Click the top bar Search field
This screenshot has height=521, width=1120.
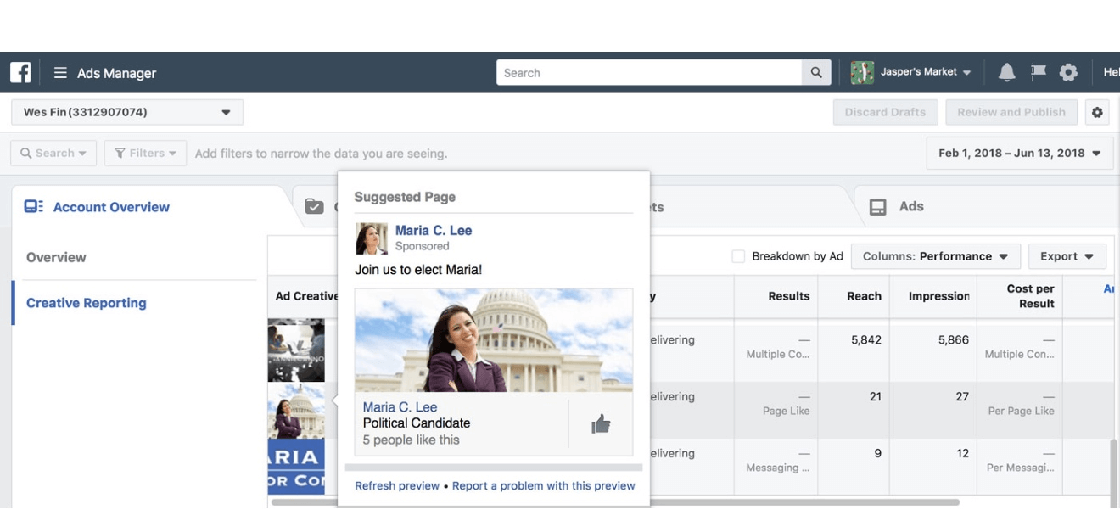point(649,72)
